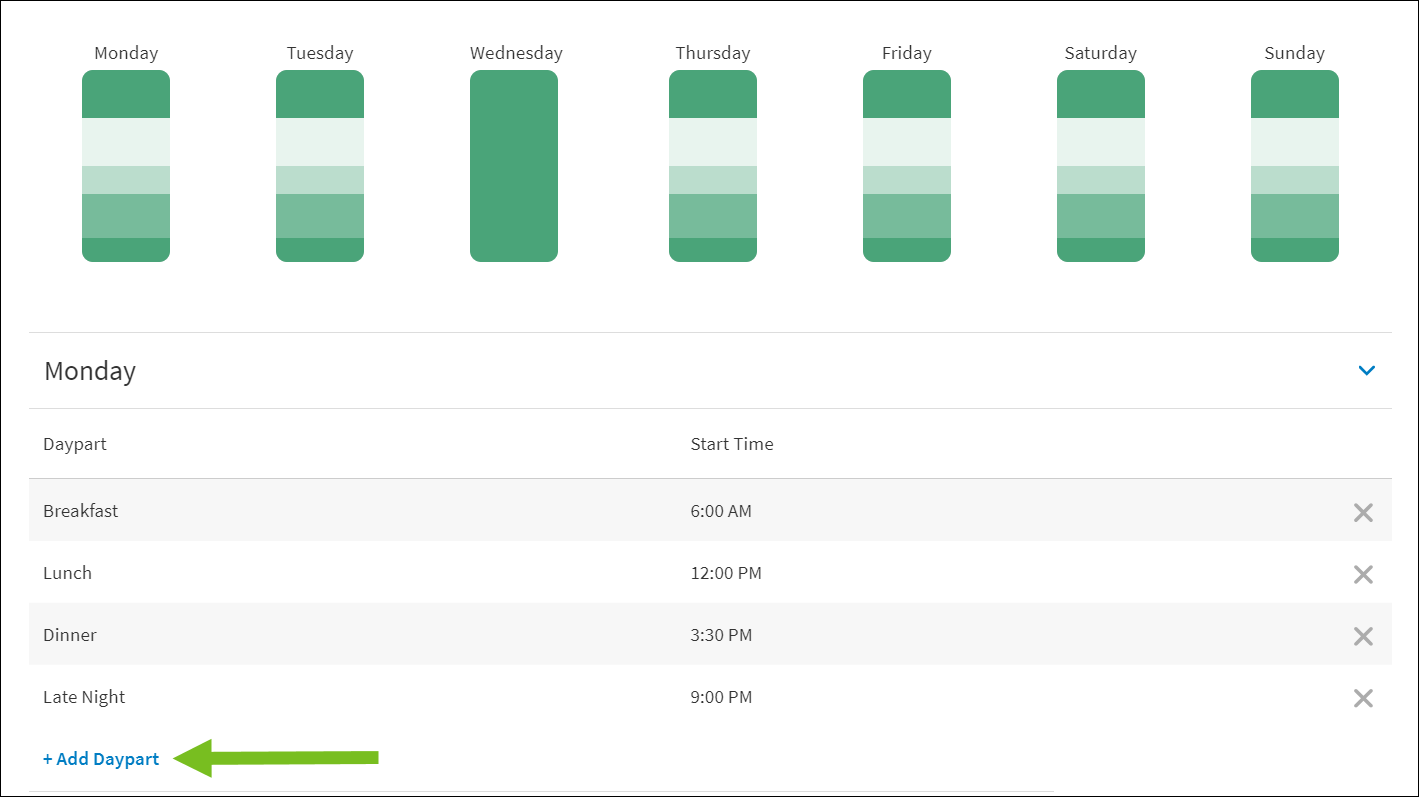Click the Late Night 9:00 PM time

(721, 697)
